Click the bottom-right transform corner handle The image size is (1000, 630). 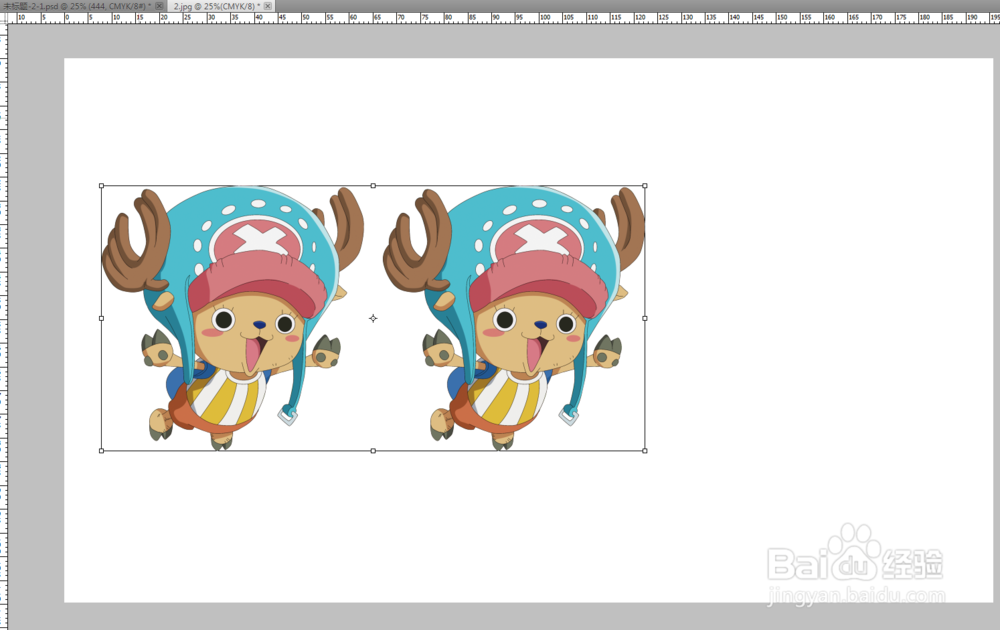tap(645, 451)
